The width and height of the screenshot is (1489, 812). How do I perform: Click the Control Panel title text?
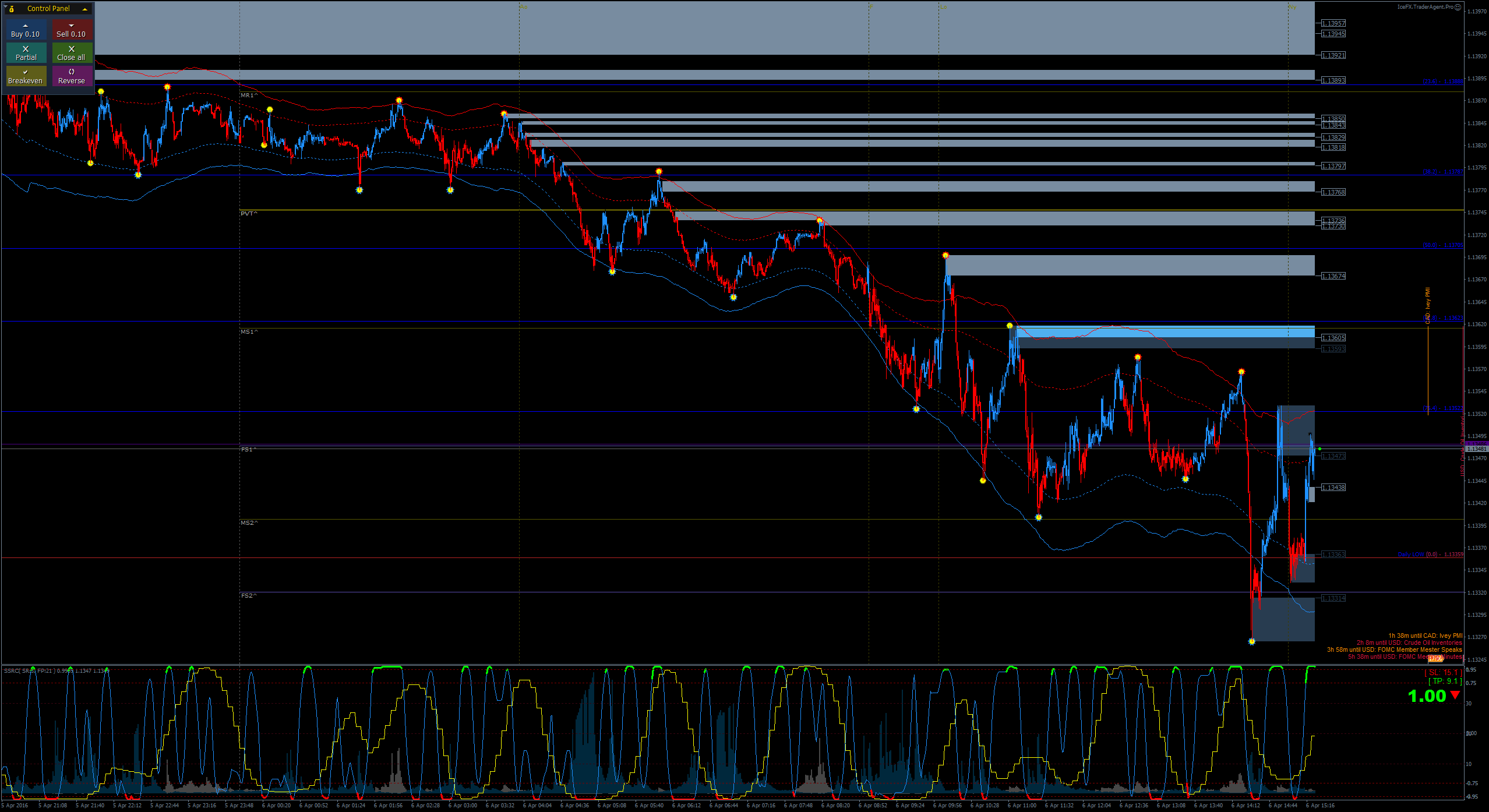(48, 9)
